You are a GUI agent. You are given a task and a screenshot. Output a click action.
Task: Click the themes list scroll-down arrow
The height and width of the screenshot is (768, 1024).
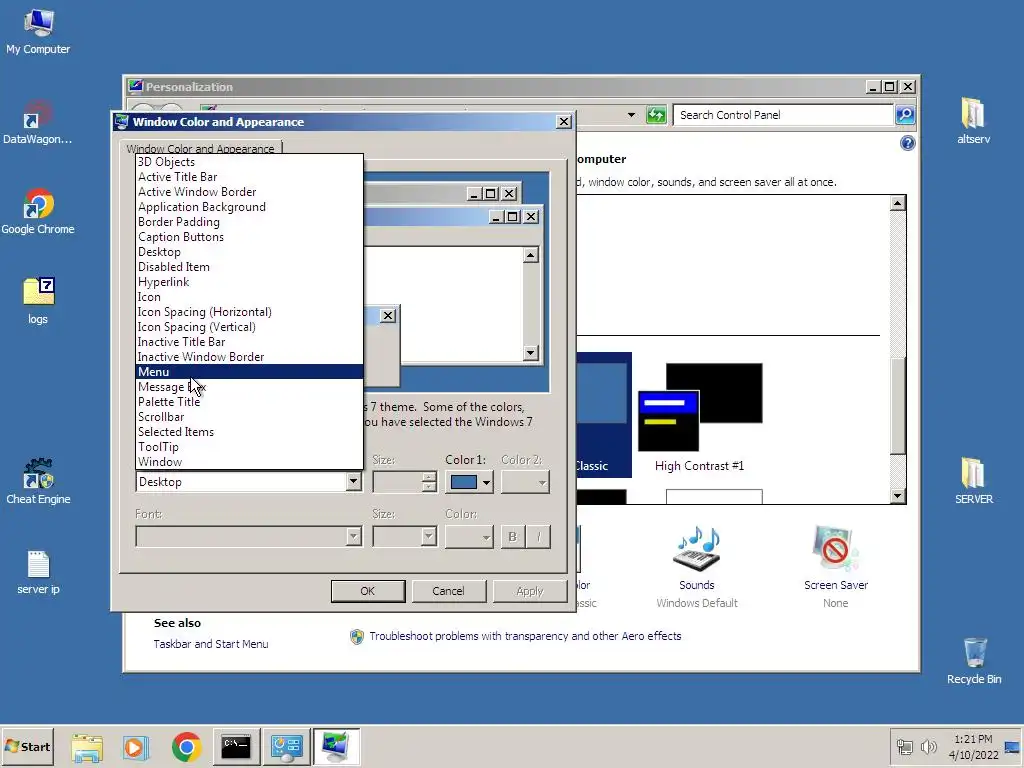pyautogui.click(x=898, y=496)
